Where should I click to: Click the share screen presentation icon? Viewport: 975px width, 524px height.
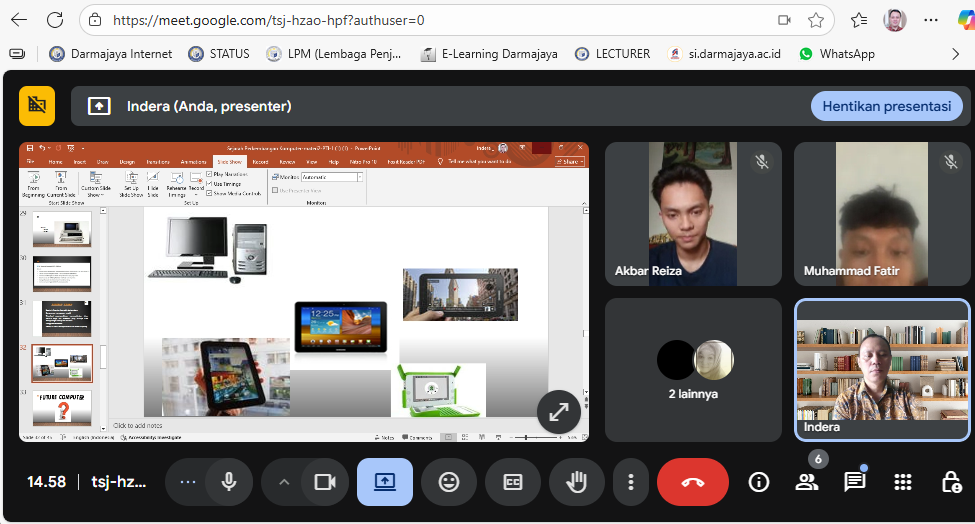(x=384, y=482)
